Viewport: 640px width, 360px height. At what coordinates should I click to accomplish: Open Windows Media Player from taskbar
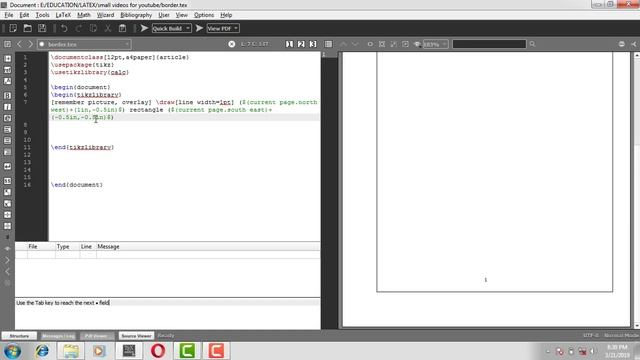(99, 351)
